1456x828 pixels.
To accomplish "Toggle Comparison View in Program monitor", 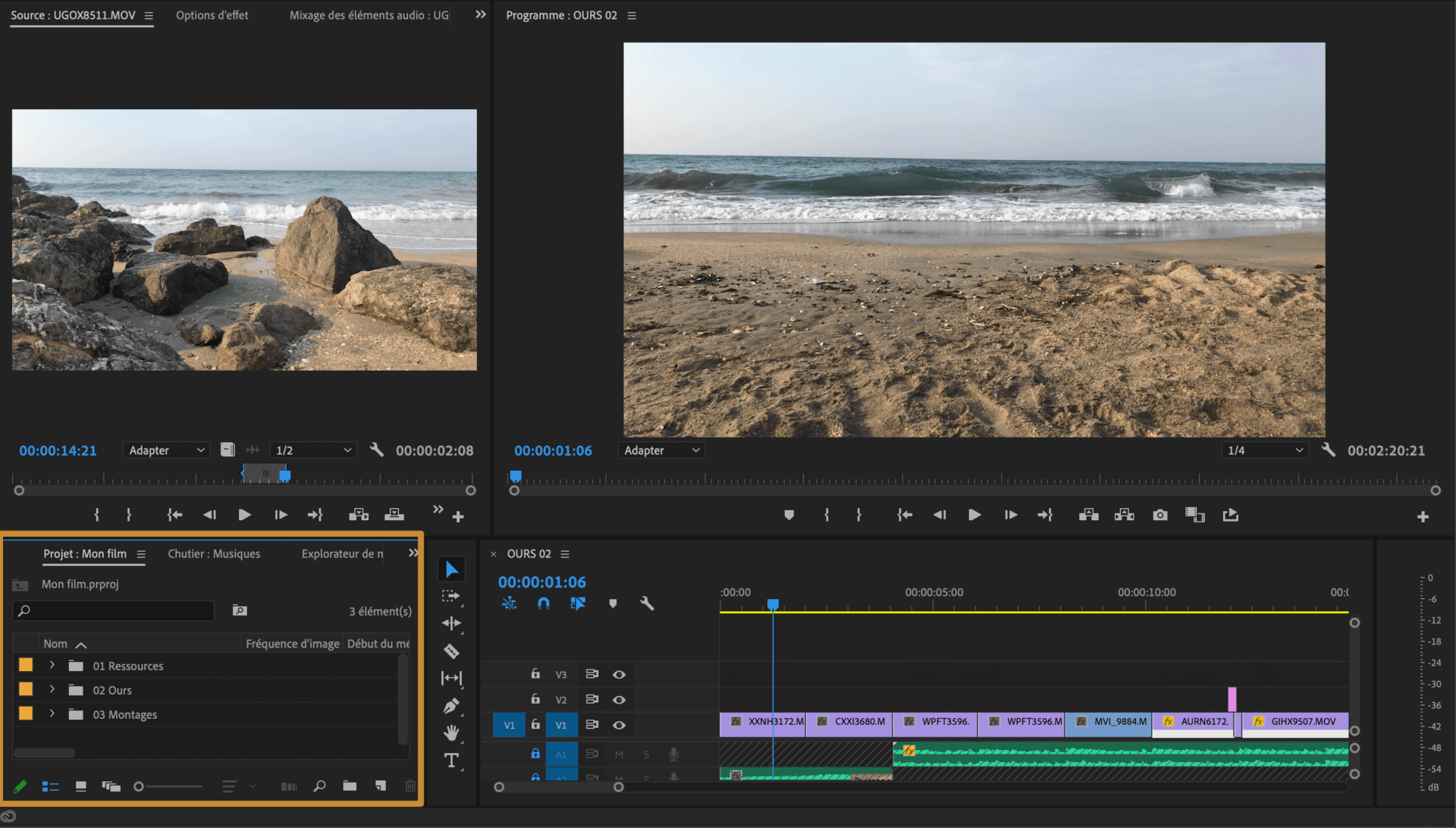I will tap(1195, 515).
